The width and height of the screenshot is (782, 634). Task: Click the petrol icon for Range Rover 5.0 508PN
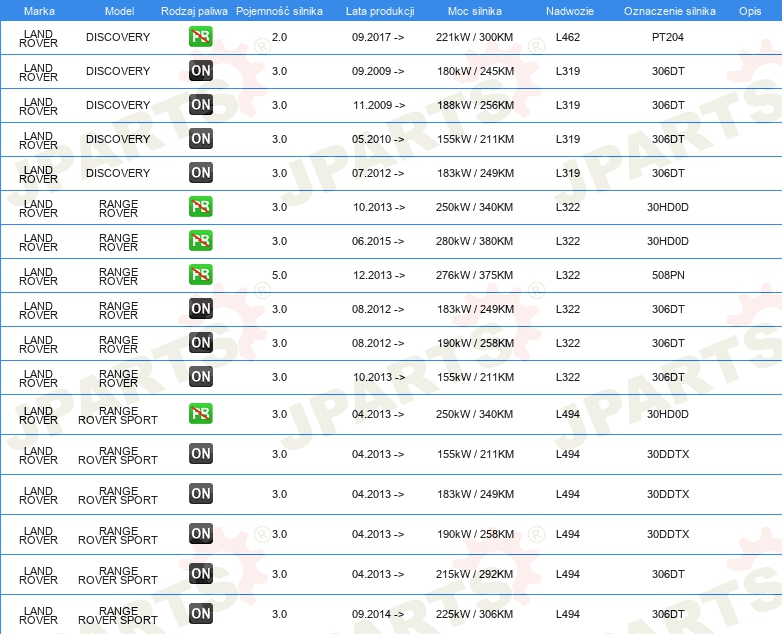(200, 274)
